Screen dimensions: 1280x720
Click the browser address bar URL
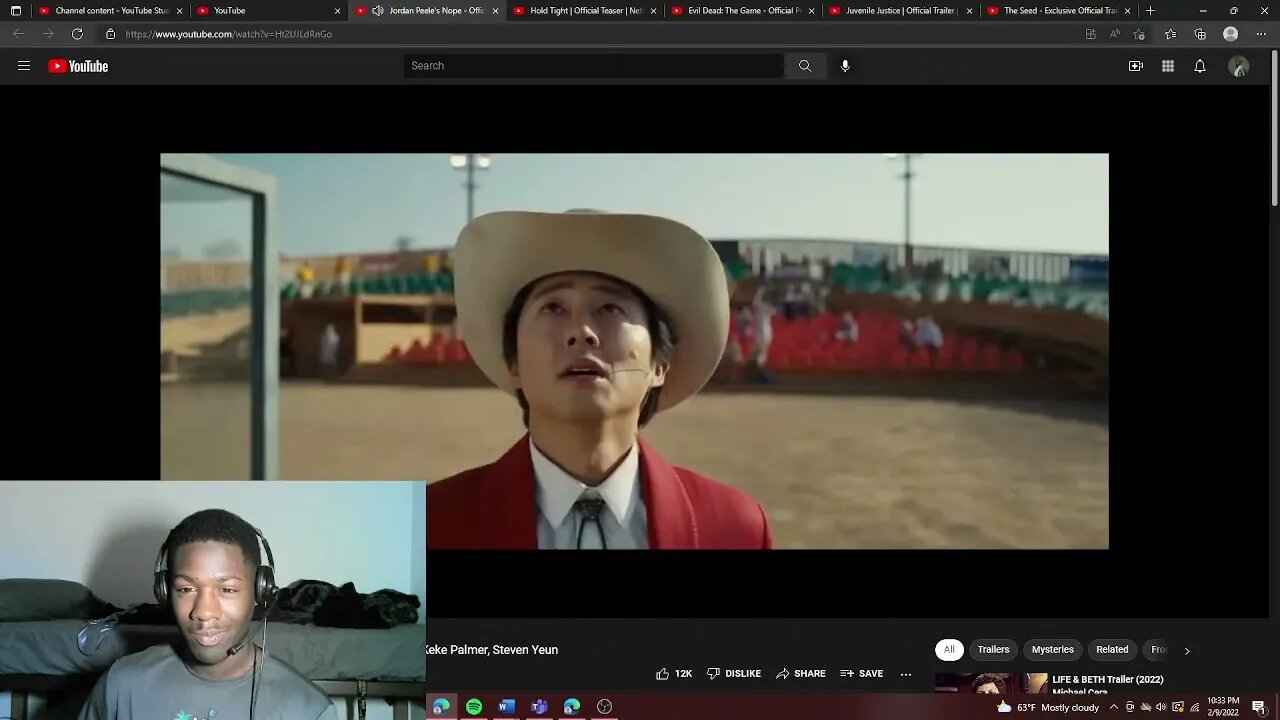tap(229, 34)
